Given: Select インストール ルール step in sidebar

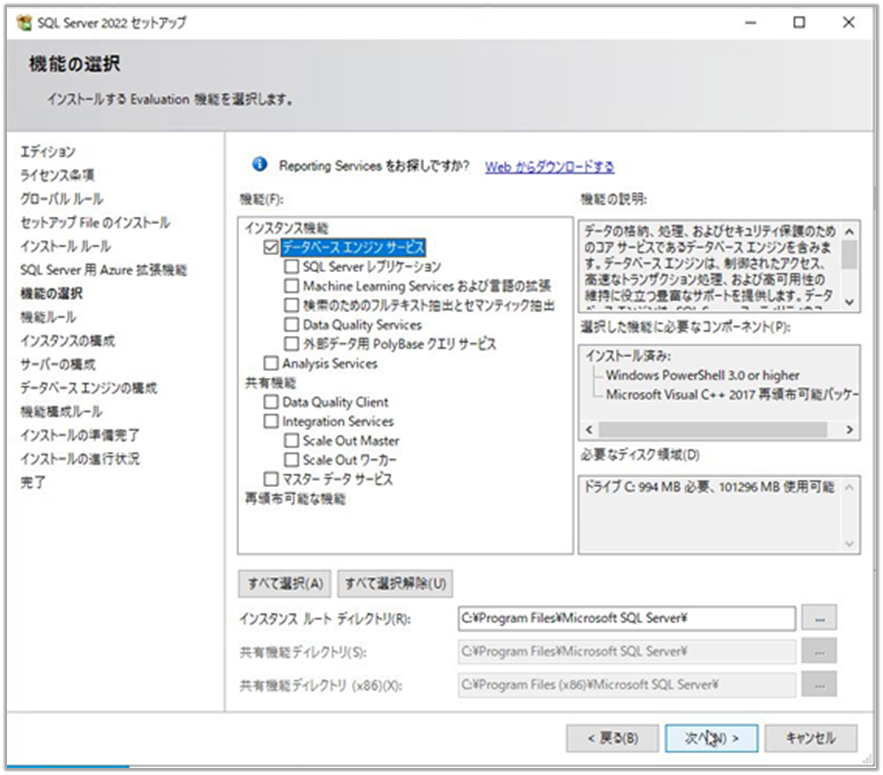Looking at the screenshot, I should point(66,246).
